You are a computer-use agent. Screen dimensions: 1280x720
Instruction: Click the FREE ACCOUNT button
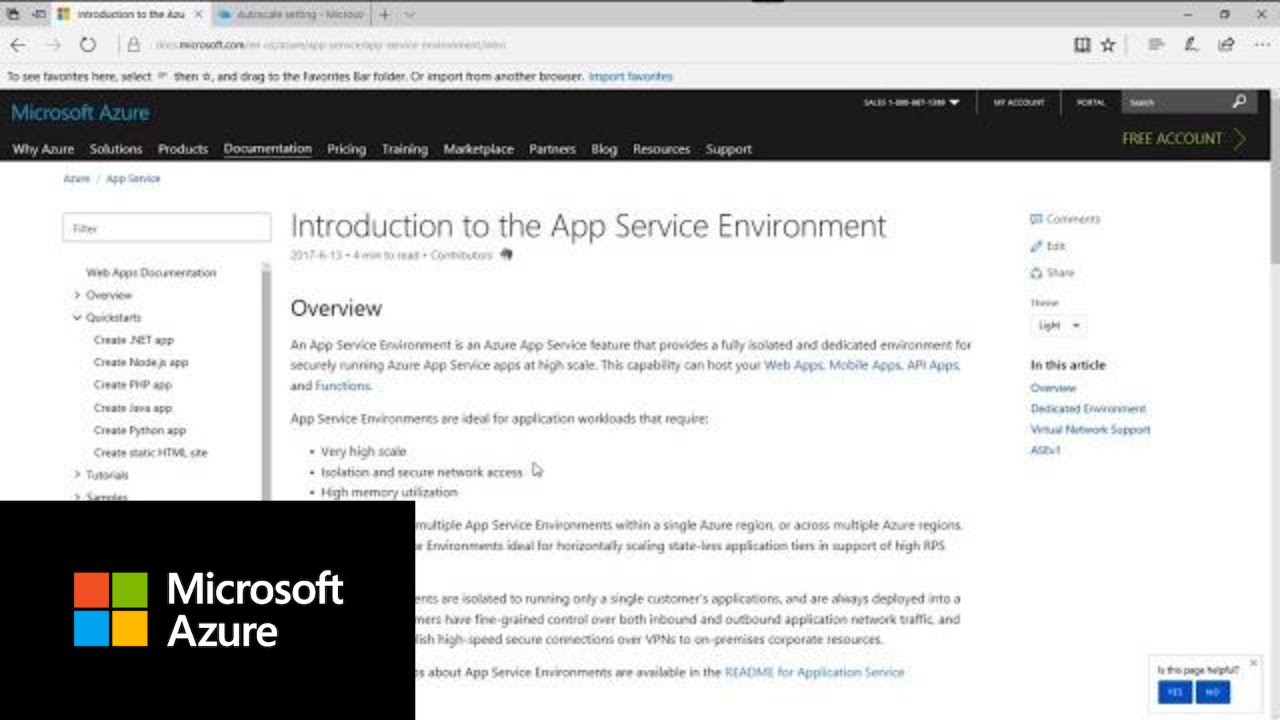[1184, 139]
